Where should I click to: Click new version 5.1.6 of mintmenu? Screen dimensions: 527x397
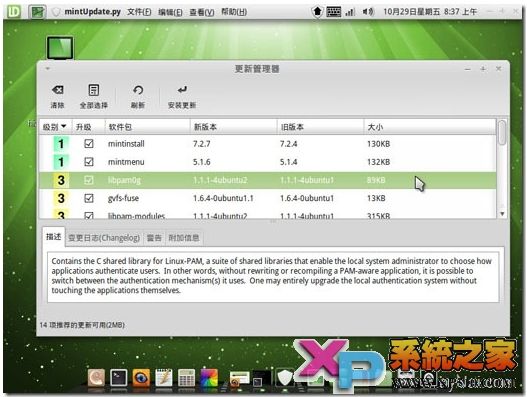click(x=202, y=162)
